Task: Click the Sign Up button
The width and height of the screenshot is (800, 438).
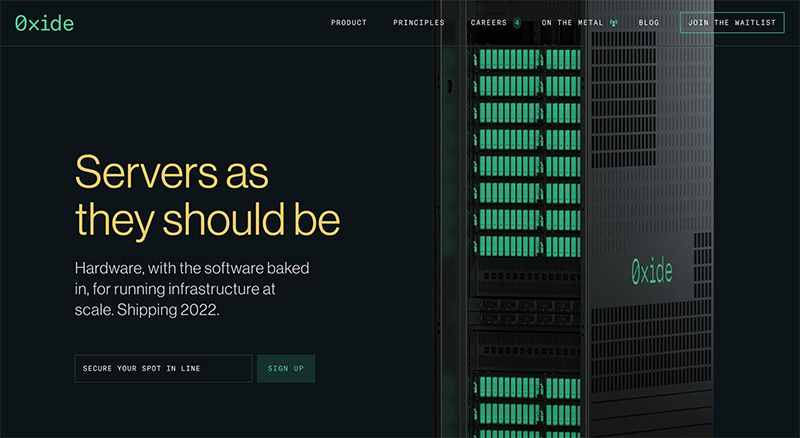Action: tap(286, 368)
